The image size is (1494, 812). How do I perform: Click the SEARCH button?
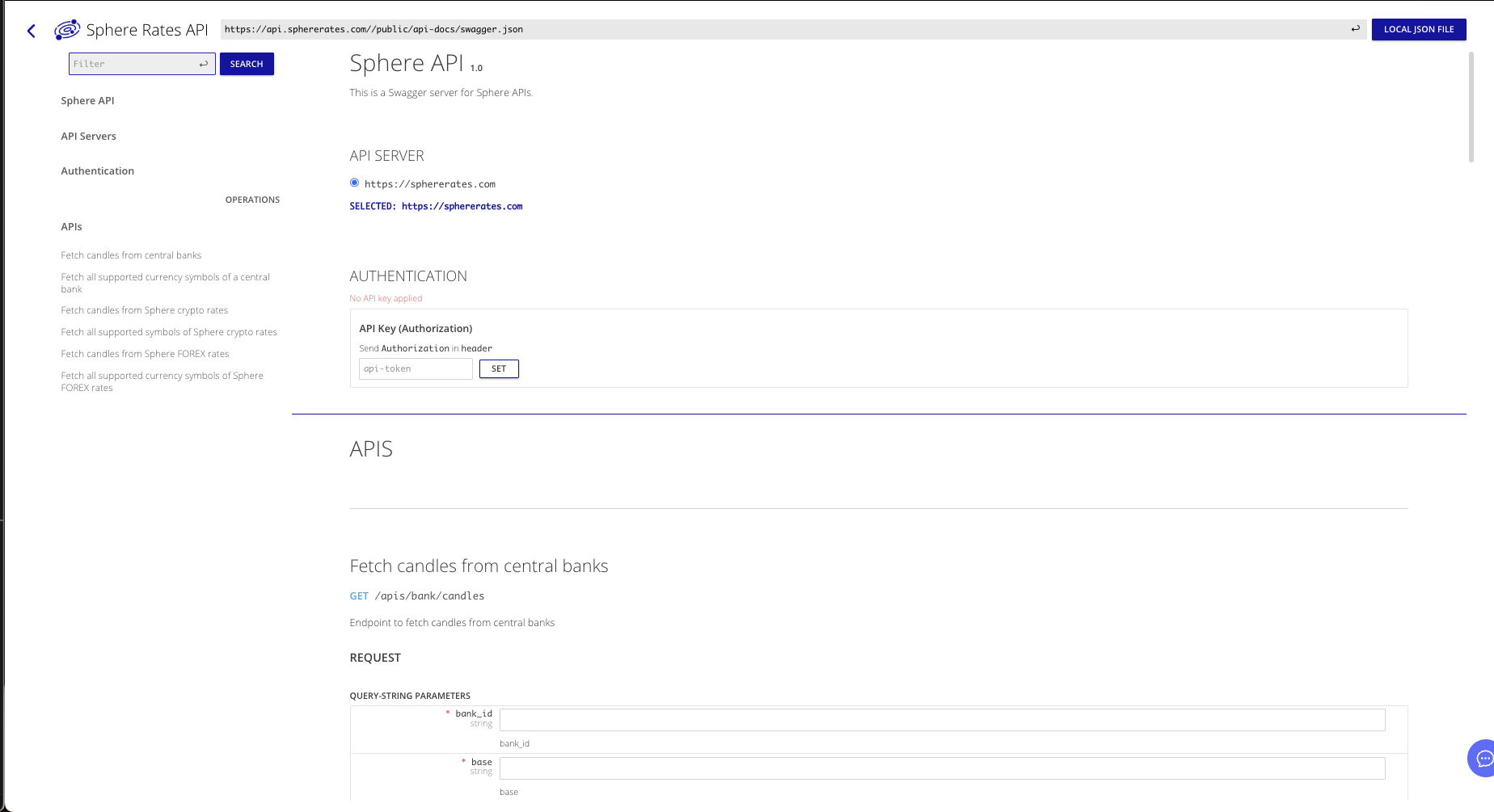pyautogui.click(x=247, y=64)
